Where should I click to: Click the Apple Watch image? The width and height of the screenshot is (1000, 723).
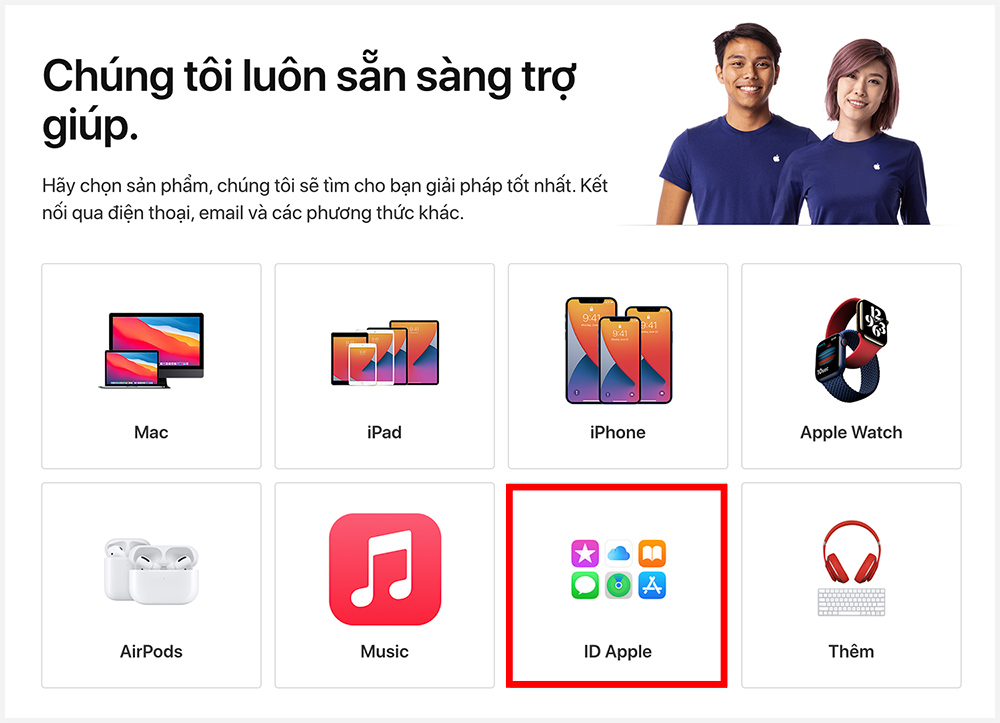tap(851, 350)
